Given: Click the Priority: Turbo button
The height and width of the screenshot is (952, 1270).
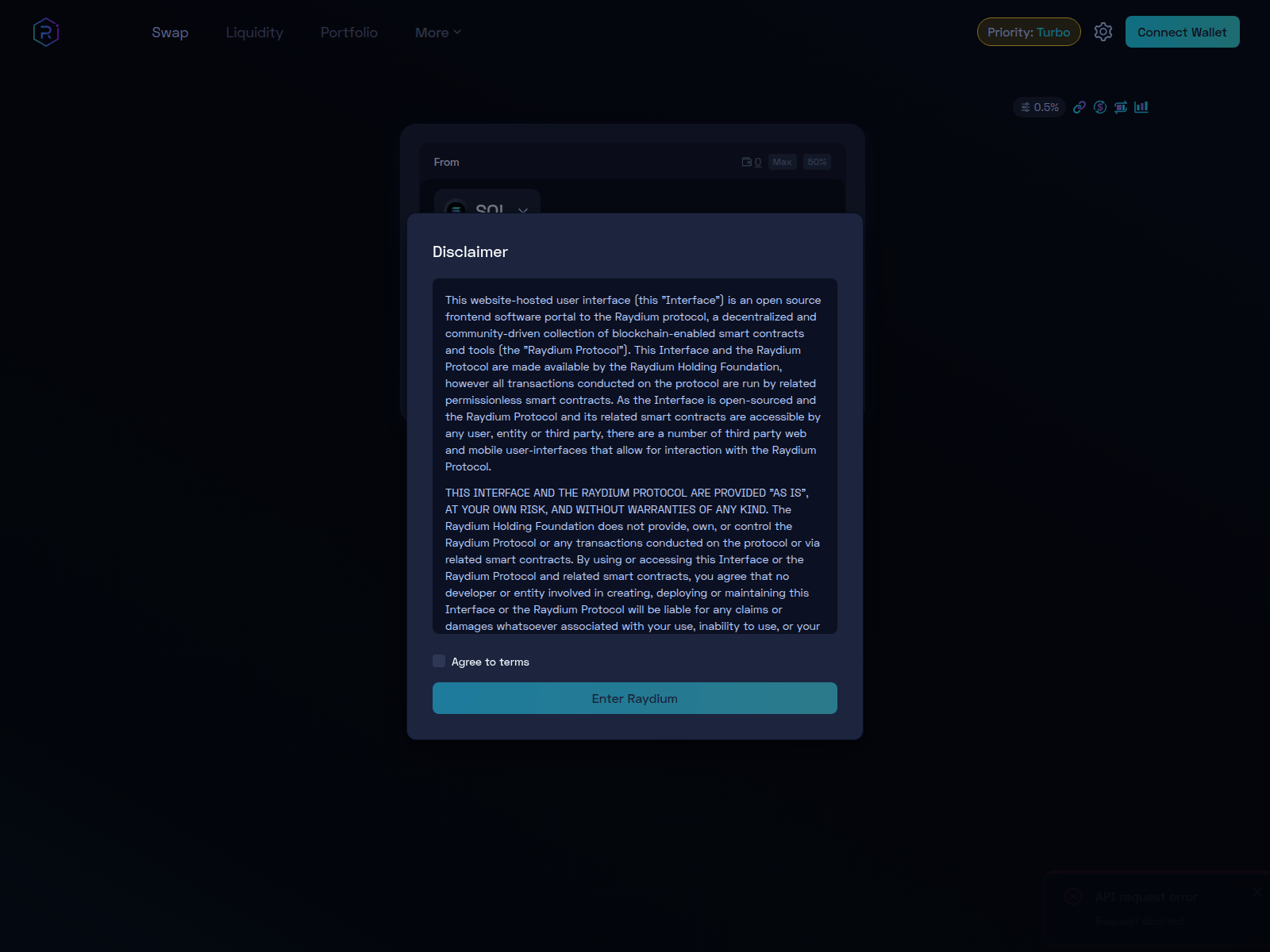Looking at the screenshot, I should point(1029,32).
